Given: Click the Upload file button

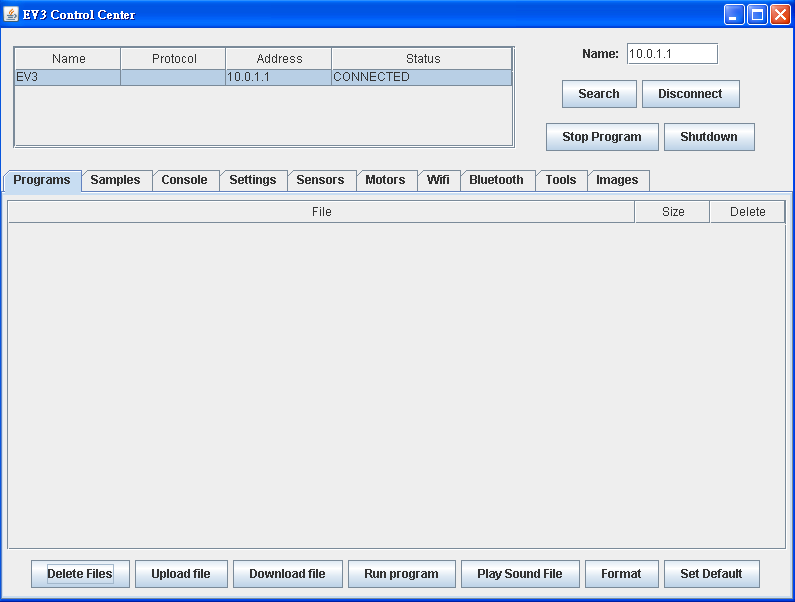Looking at the screenshot, I should (x=181, y=574).
